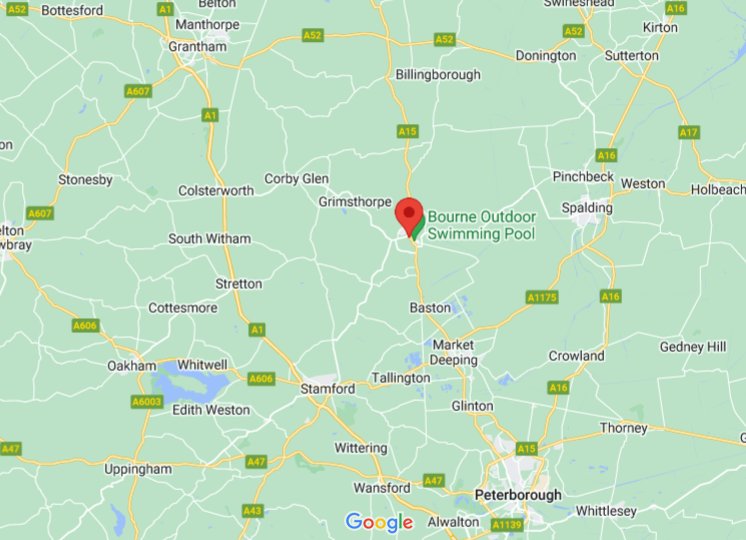The image size is (746, 540).
Task: Click the Oakham town label
Action: [x=132, y=366]
